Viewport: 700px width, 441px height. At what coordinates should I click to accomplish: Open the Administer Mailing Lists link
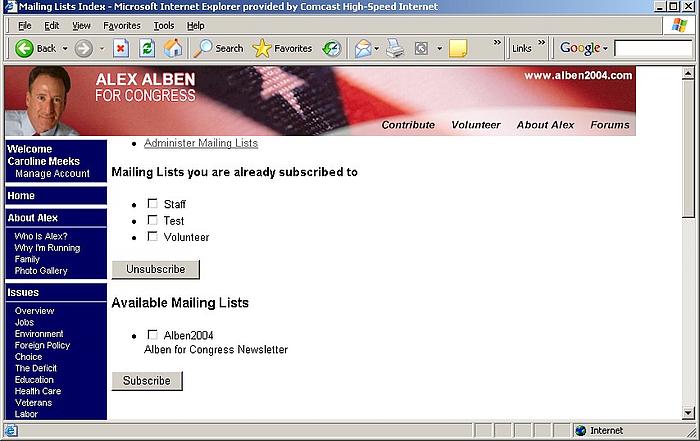tap(201, 143)
